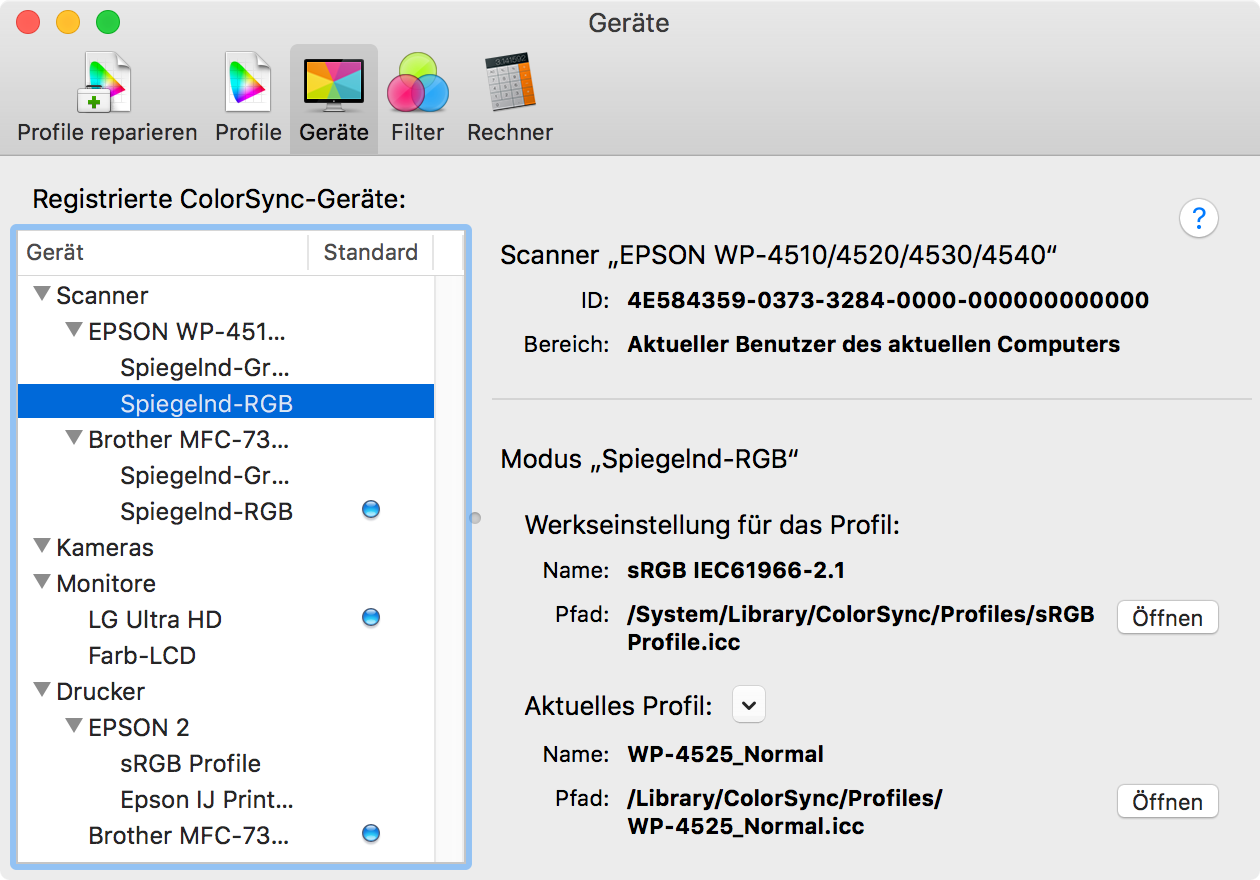Open the Profile reparieren toolbar icon

point(107,99)
